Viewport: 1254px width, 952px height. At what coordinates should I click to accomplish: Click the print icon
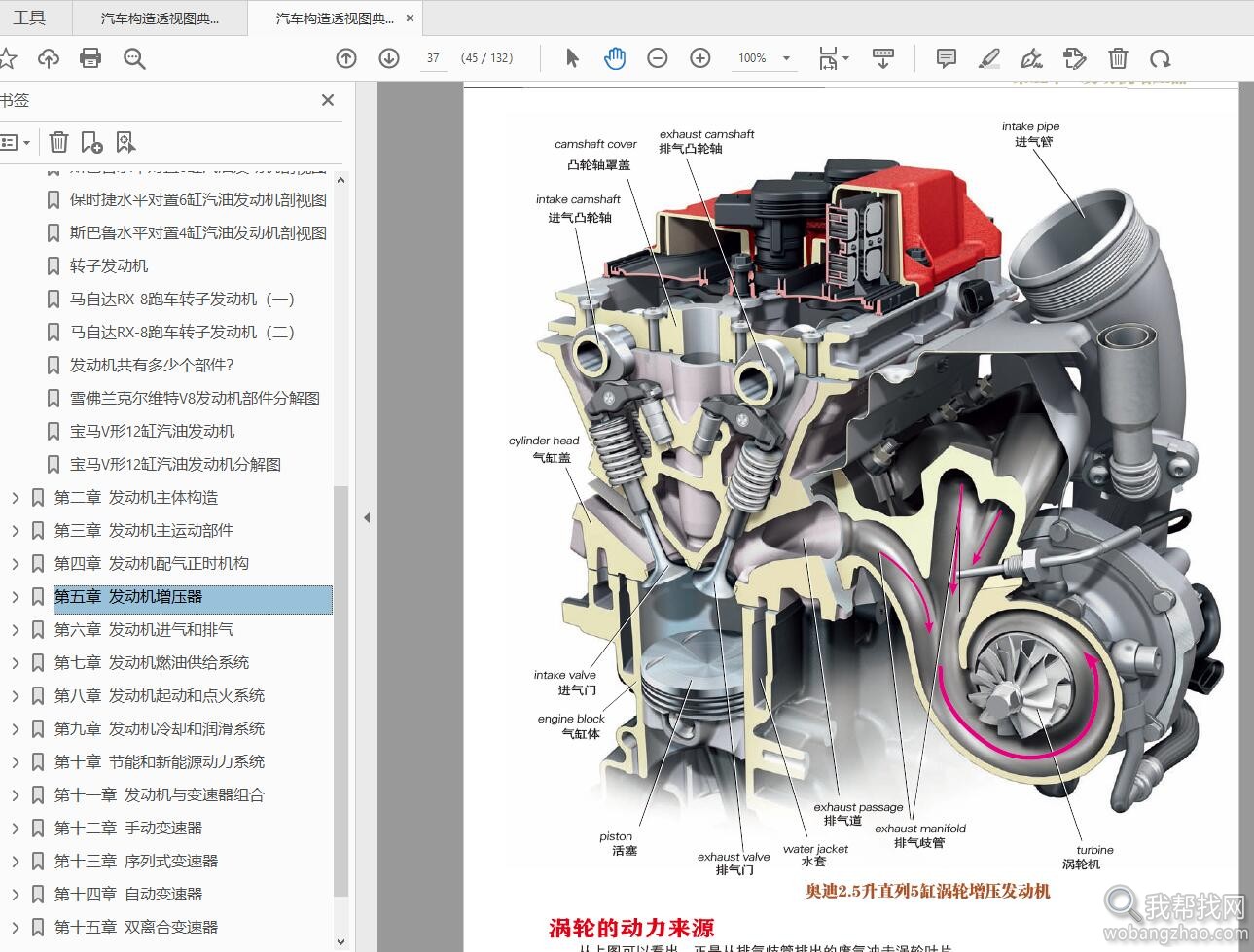90,58
